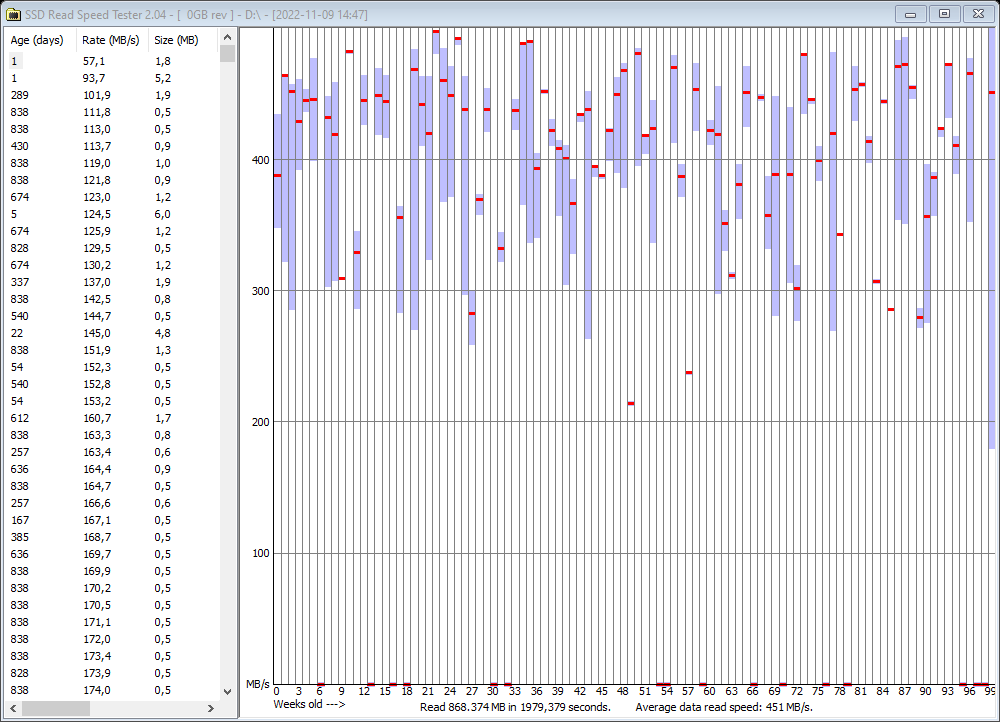
Task: Select the row with rate 164,7
Action: click(112, 487)
